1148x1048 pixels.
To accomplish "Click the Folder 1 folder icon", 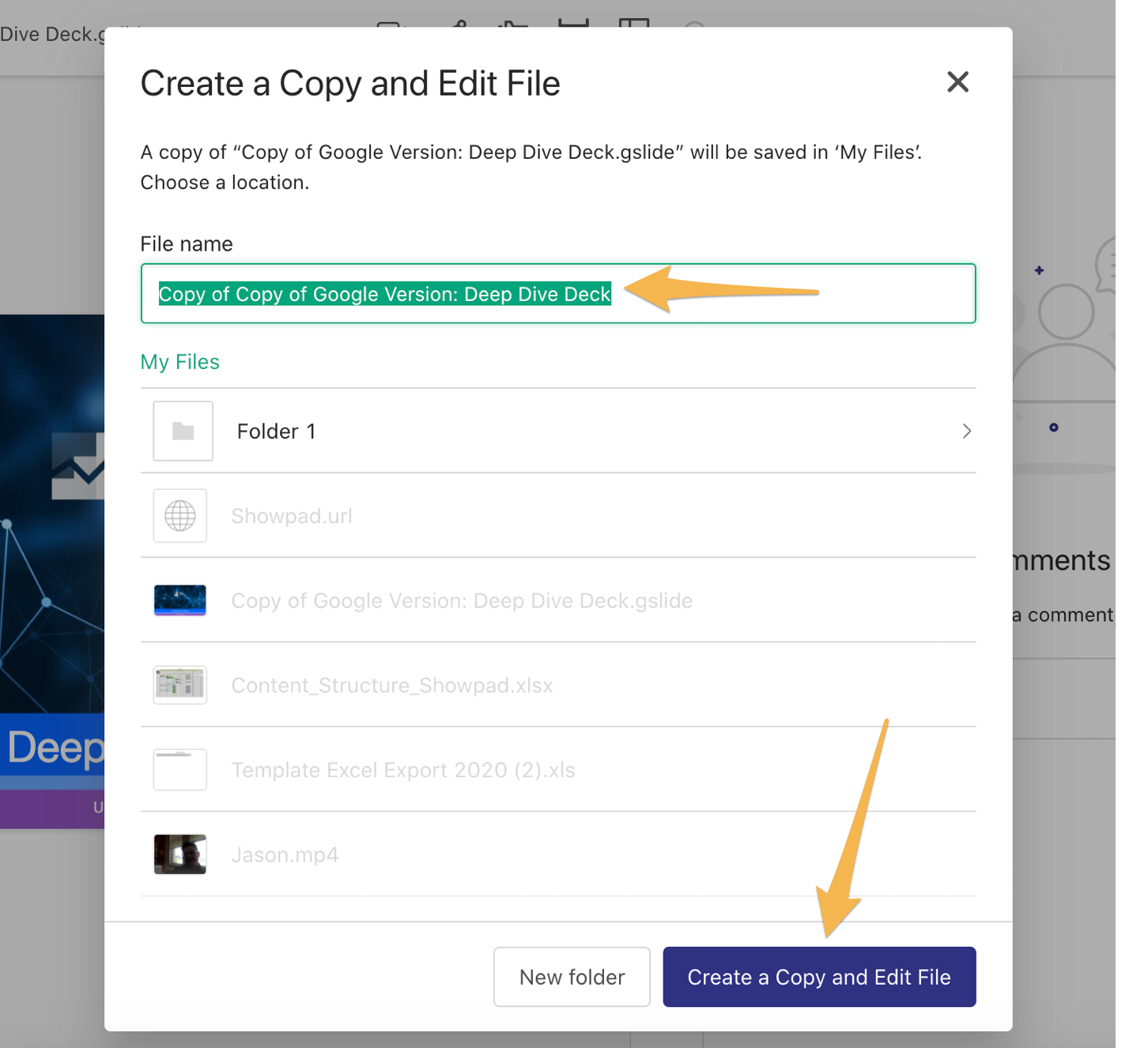I will click(x=183, y=431).
